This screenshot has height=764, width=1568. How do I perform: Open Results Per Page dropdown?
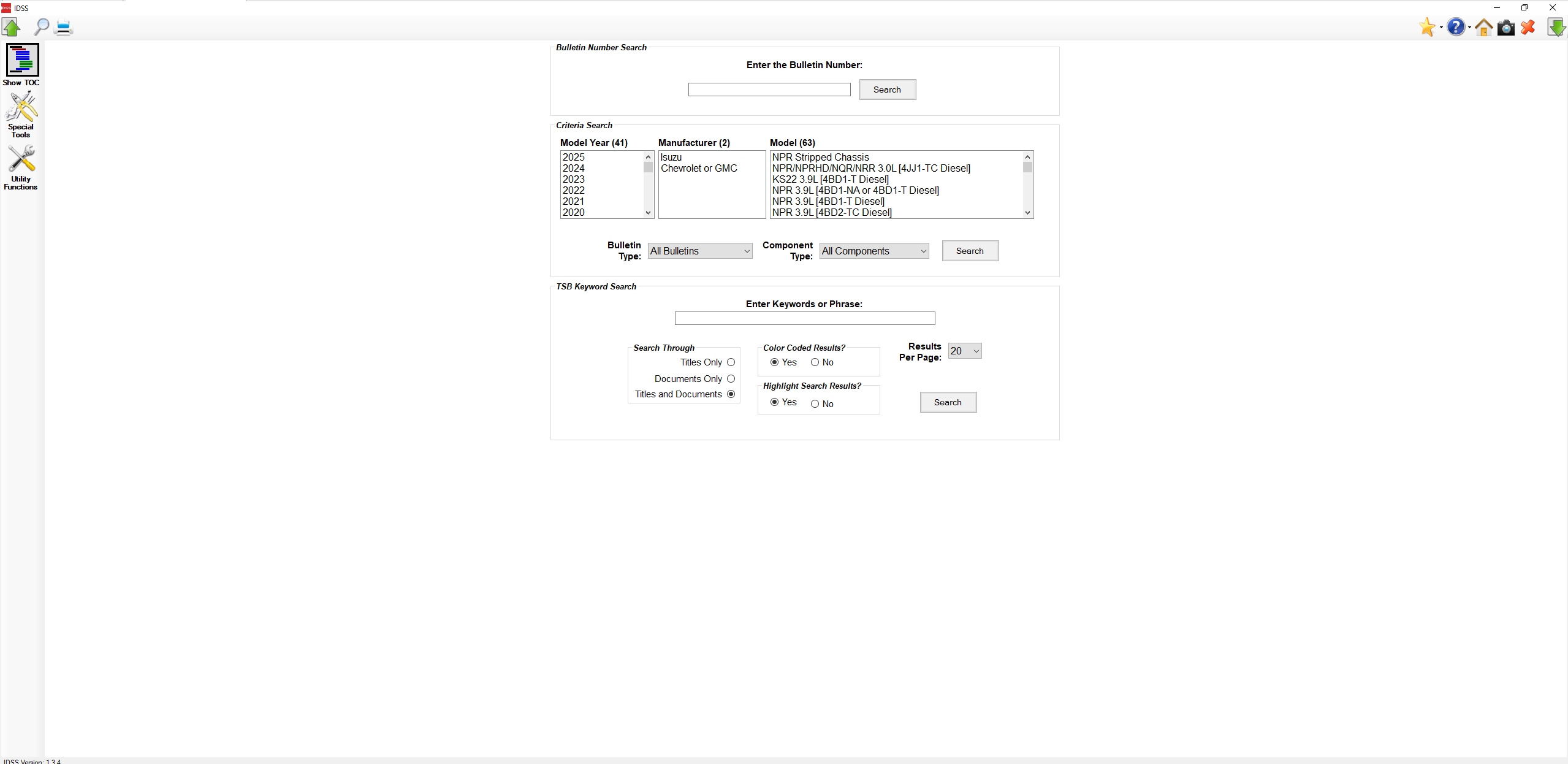coord(964,351)
